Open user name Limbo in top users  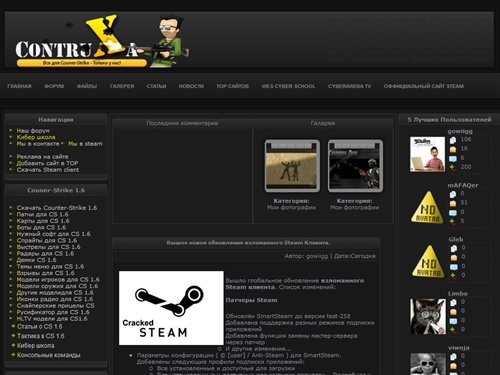458,294
